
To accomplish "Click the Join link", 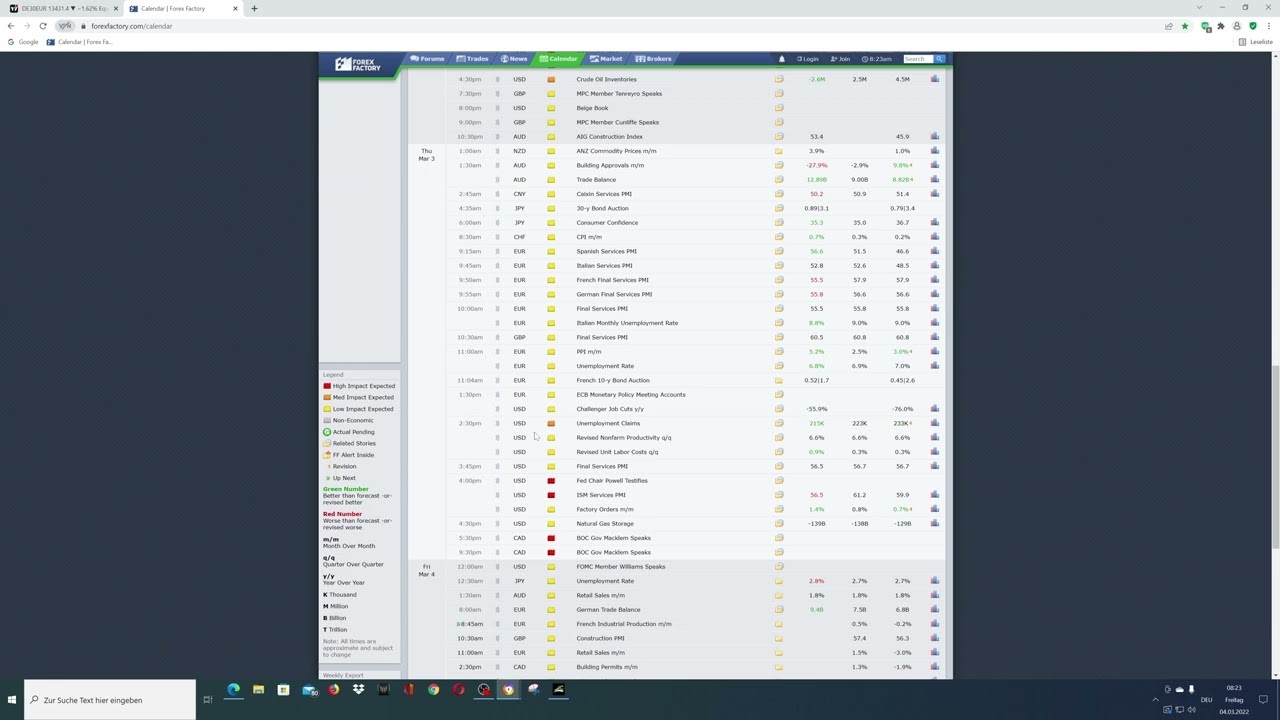I will click(842, 59).
